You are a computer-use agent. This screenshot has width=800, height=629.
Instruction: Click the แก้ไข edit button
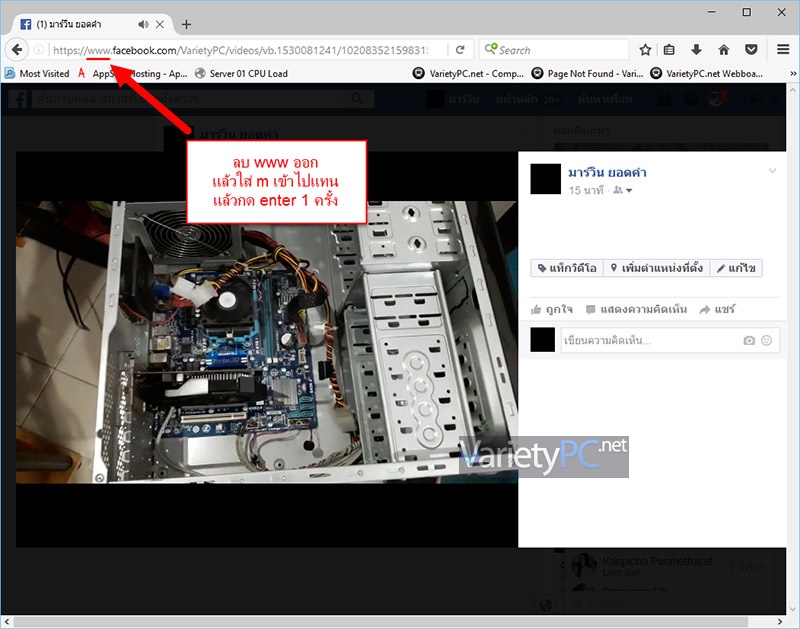point(736,268)
